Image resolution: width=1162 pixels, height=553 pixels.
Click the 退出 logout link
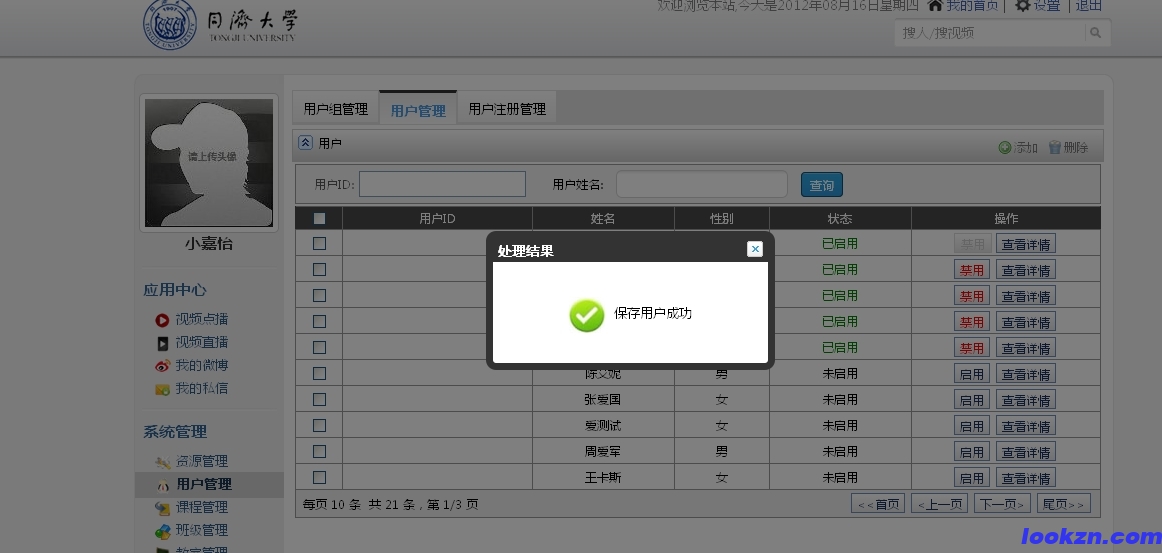(x=1088, y=6)
